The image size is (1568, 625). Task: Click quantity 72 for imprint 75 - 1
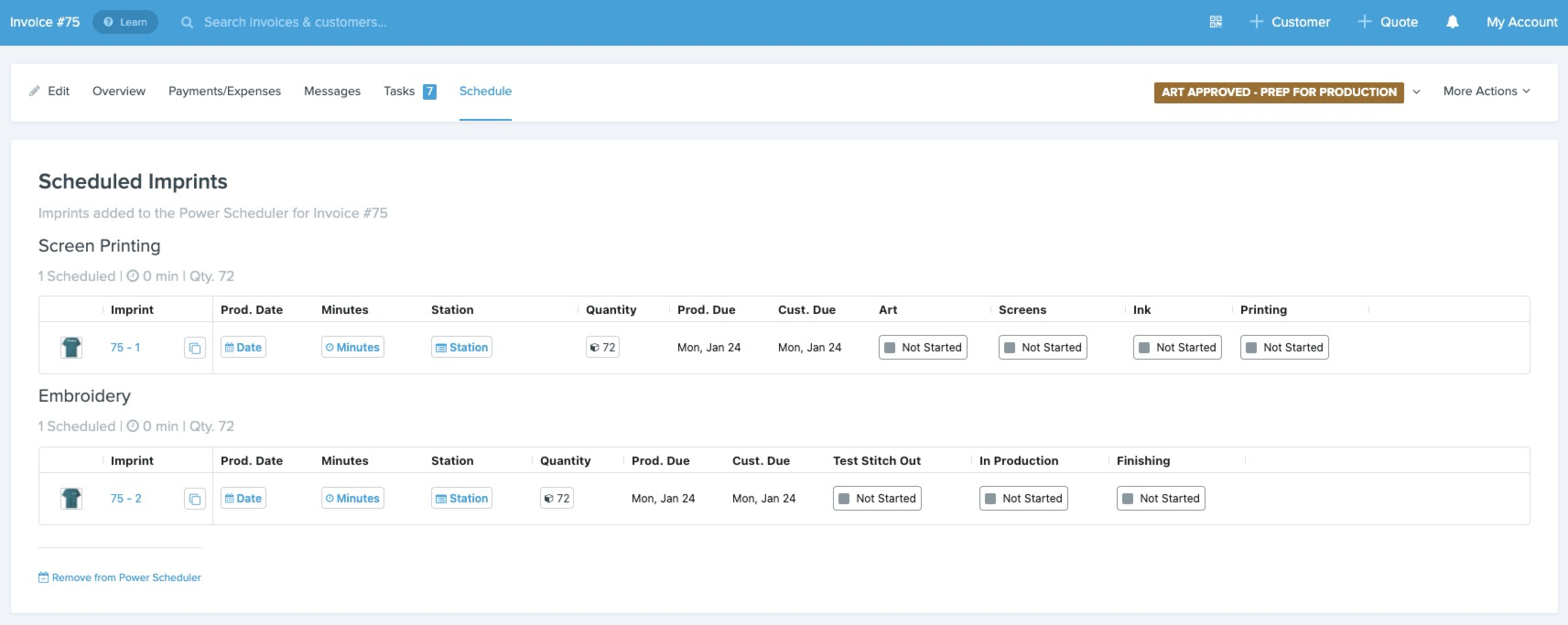pyautogui.click(x=602, y=348)
